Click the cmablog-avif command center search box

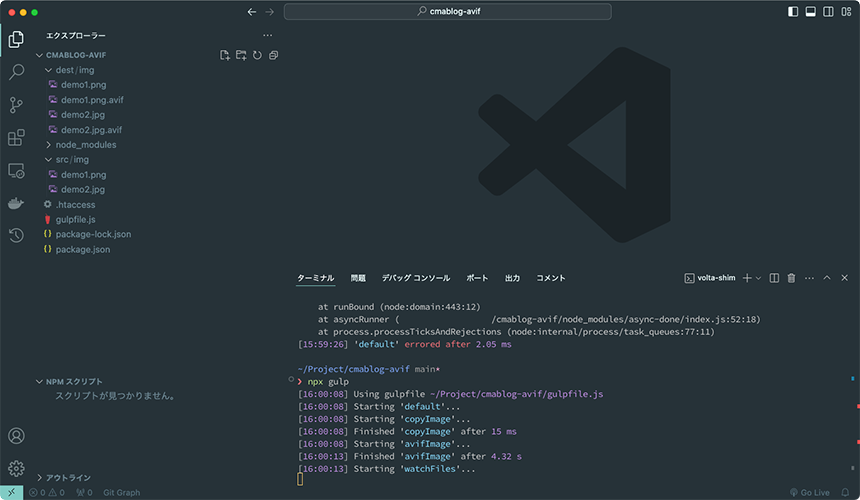tap(447, 12)
